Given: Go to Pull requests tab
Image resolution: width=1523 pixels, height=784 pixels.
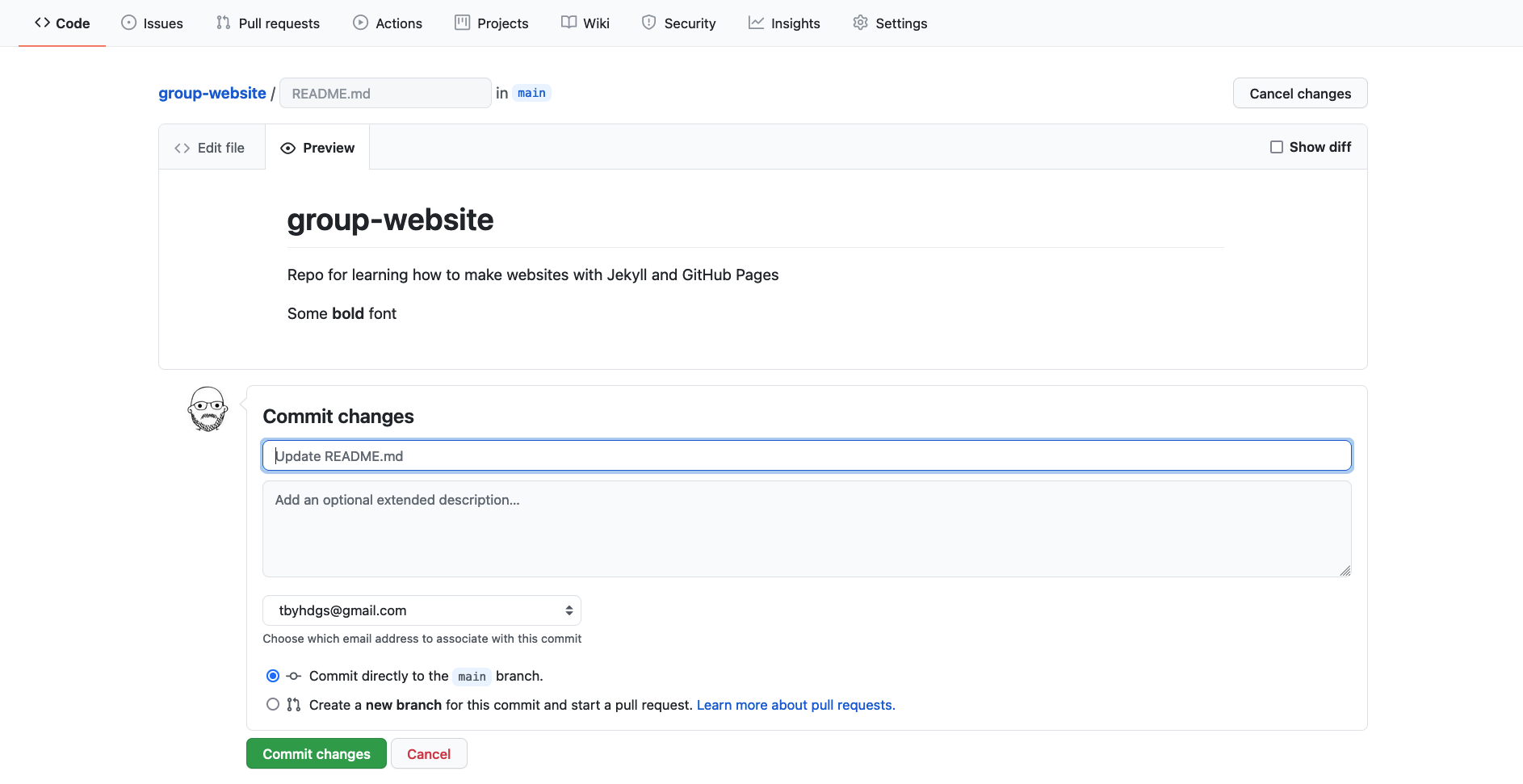Looking at the screenshot, I should pyautogui.click(x=268, y=23).
